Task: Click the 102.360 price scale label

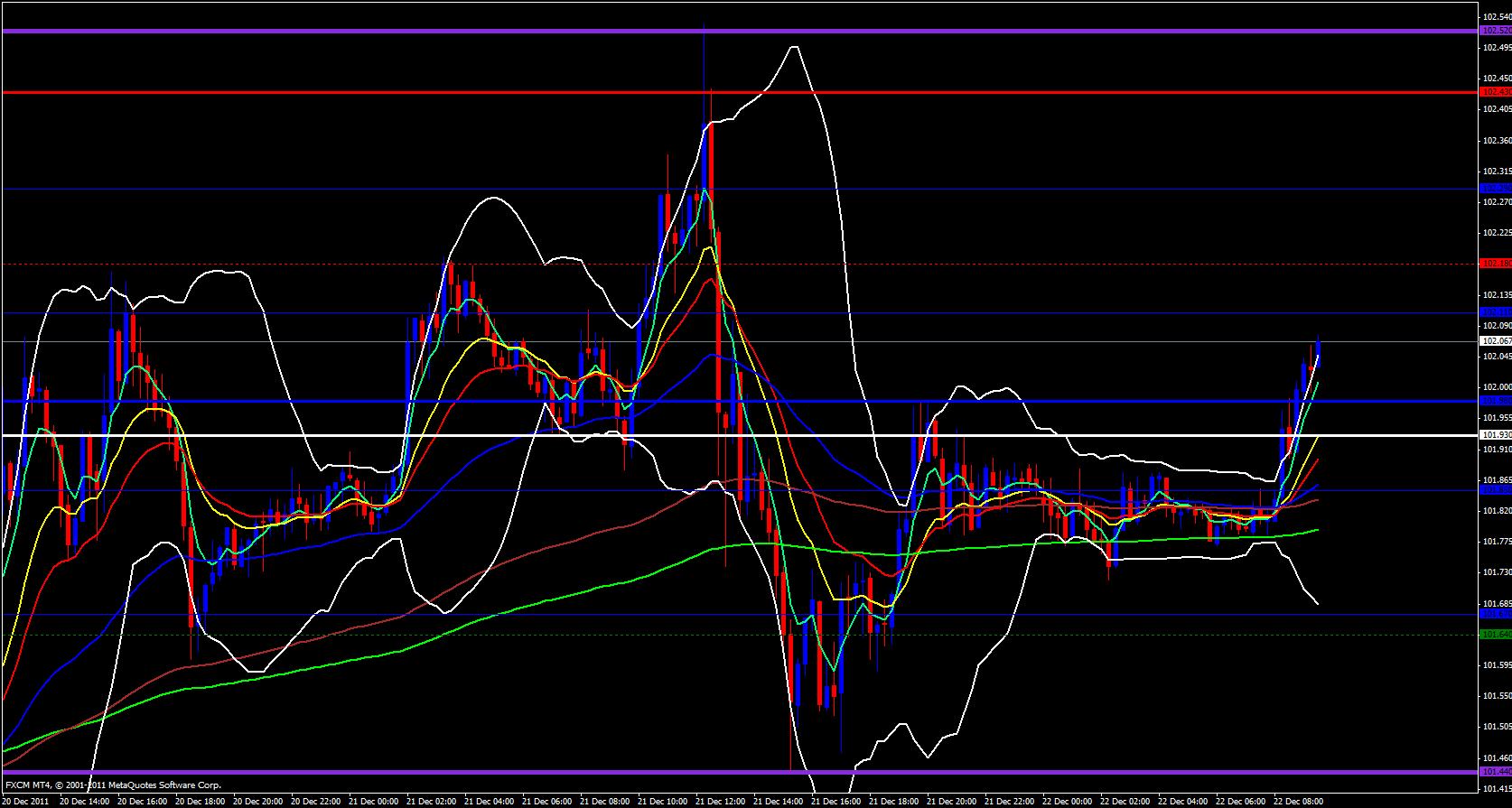Action: [1497, 141]
